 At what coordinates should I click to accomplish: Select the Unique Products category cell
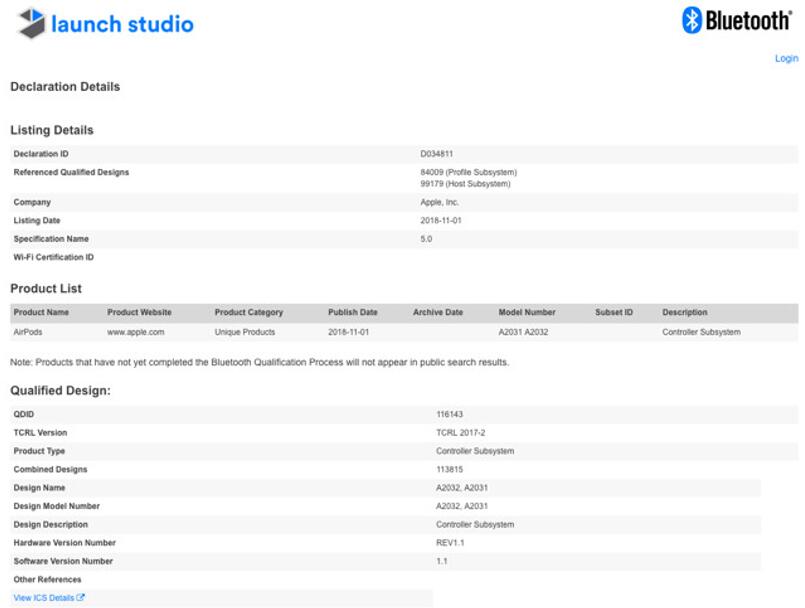(x=245, y=332)
